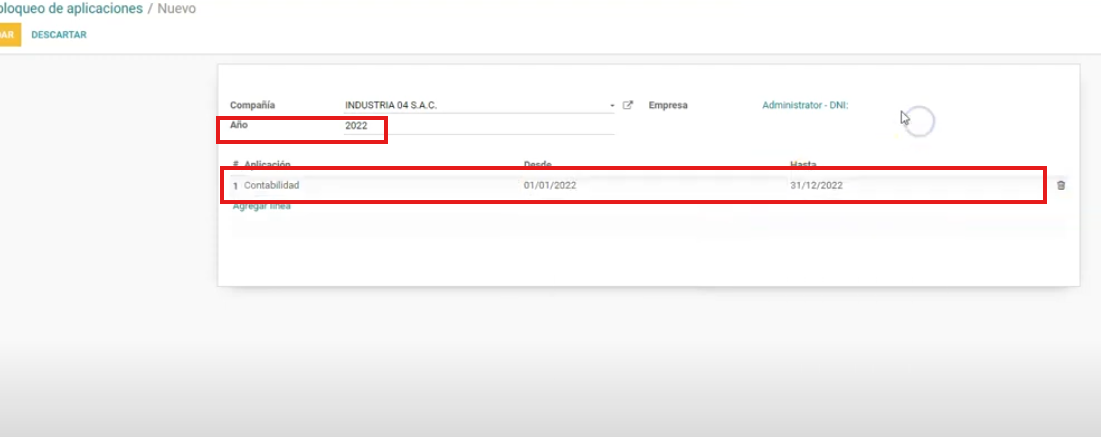Click the INDUSTRIA 04 S.A.C. company field
Image resolution: width=1101 pixels, height=437 pixels.
470,105
